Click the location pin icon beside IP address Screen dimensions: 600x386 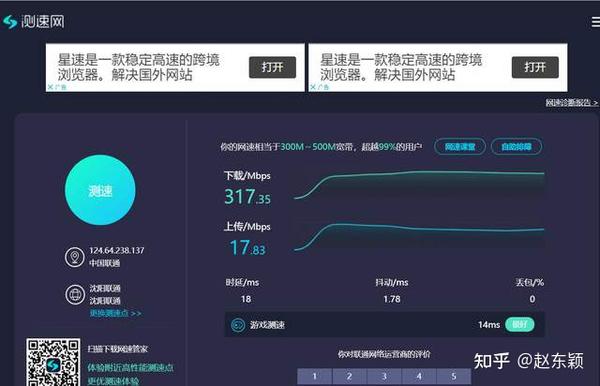(75, 257)
